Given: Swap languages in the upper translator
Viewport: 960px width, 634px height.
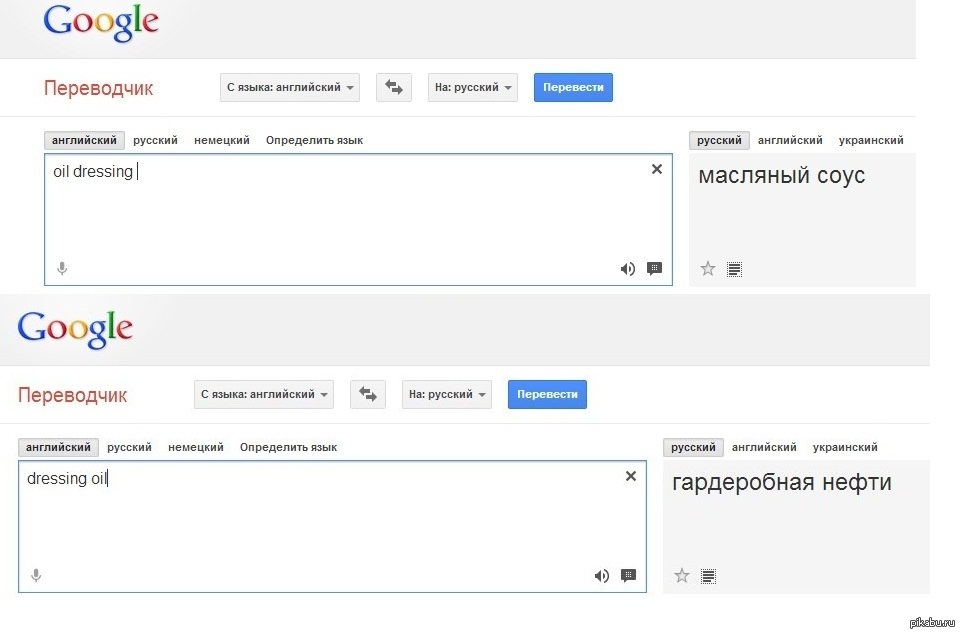Looking at the screenshot, I should click(394, 88).
